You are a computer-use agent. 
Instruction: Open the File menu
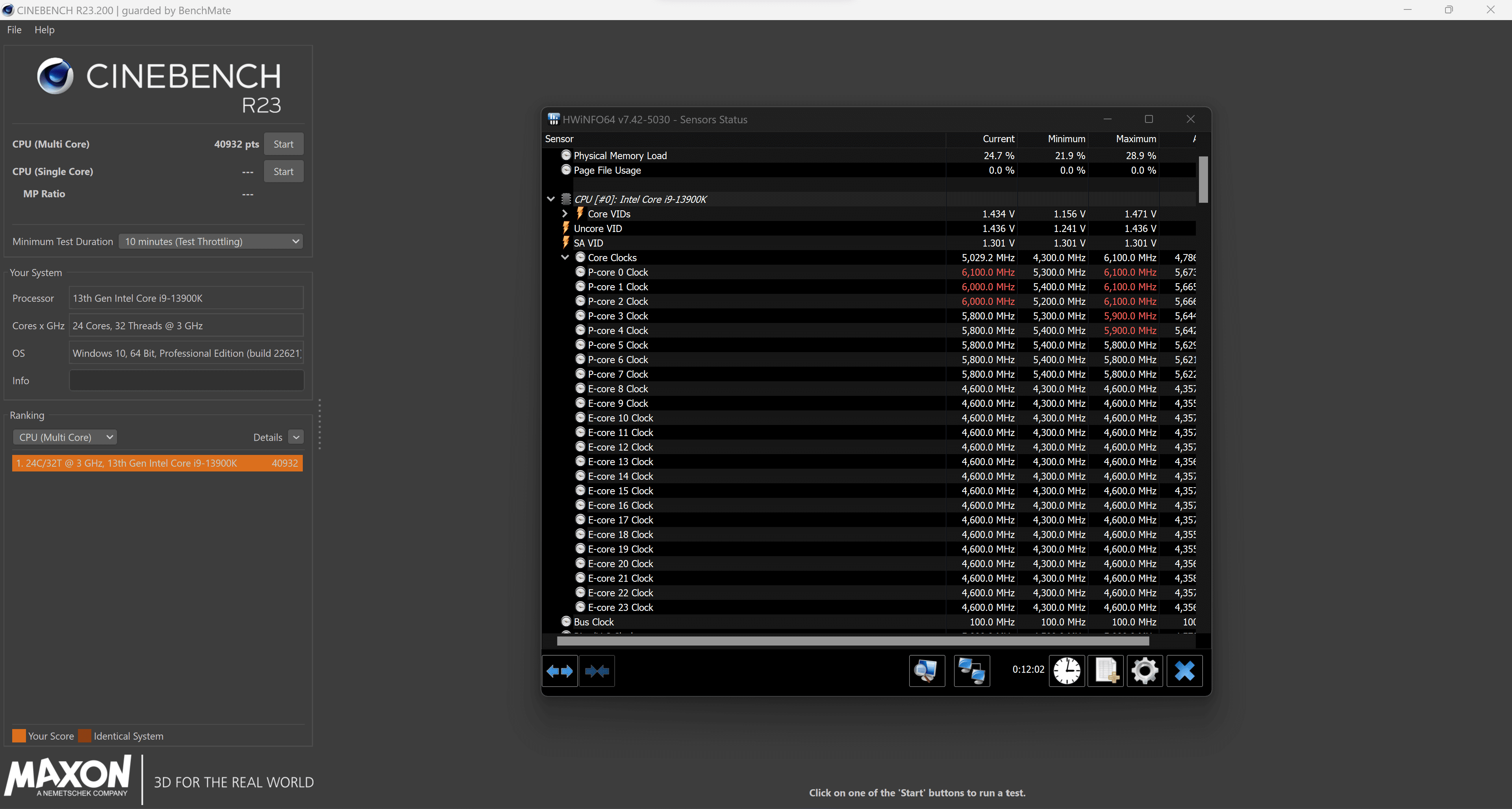click(x=14, y=30)
